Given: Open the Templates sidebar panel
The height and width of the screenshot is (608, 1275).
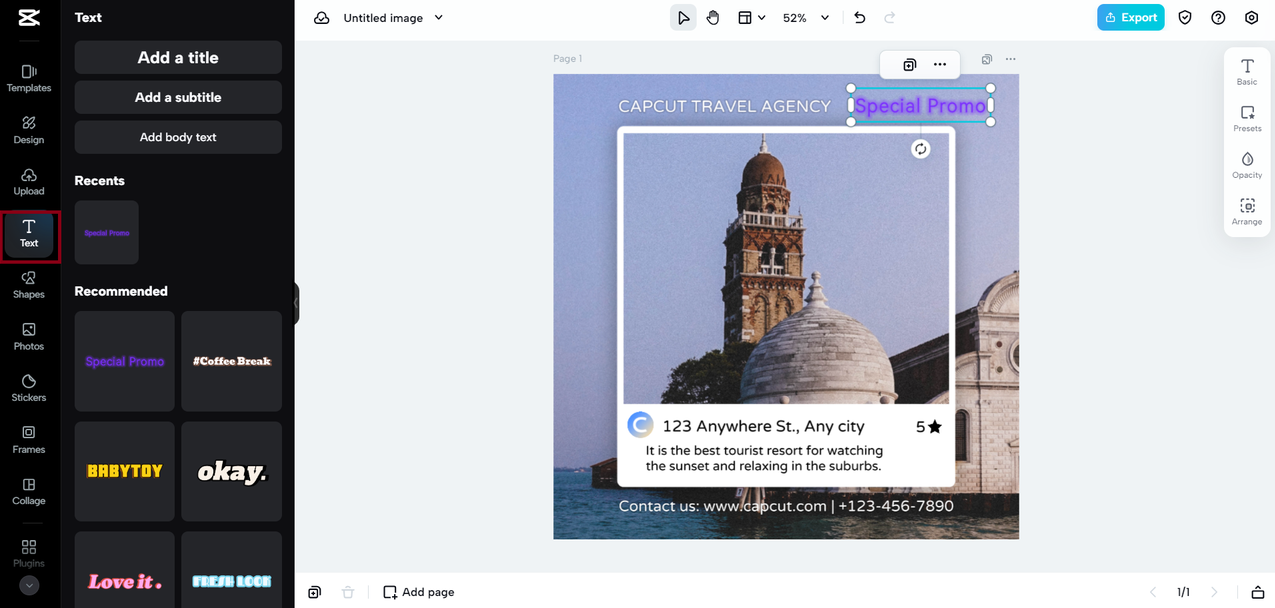Looking at the screenshot, I should pos(29,78).
